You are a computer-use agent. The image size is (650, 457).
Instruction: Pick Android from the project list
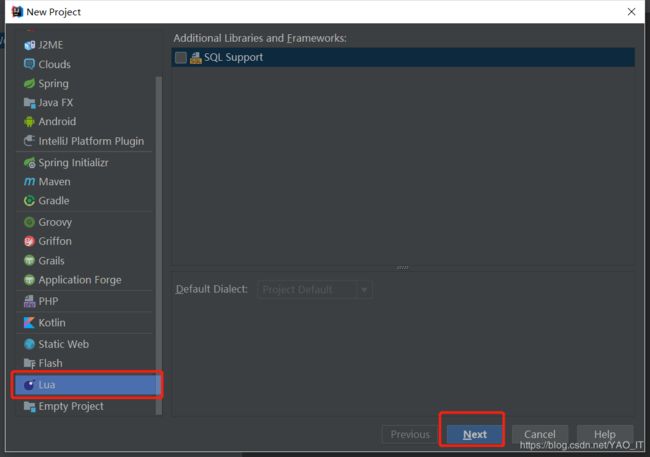[85, 122]
